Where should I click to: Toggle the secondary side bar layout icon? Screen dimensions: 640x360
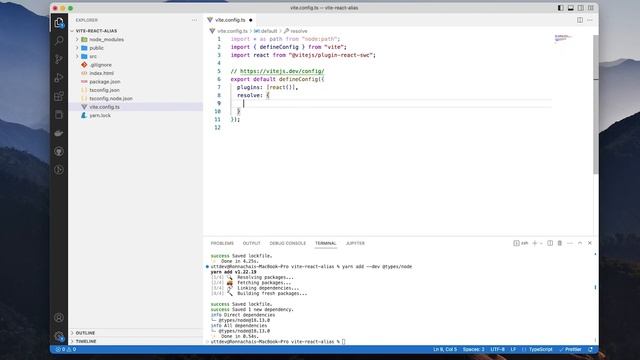pyautogui.click(x=580, y=8)
